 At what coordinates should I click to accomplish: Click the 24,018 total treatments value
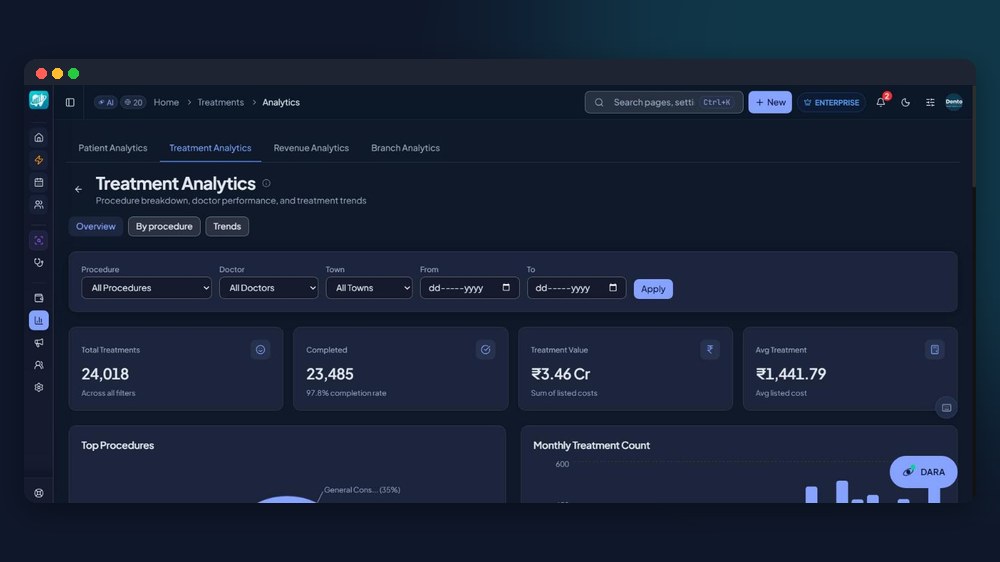click(105, 374)
